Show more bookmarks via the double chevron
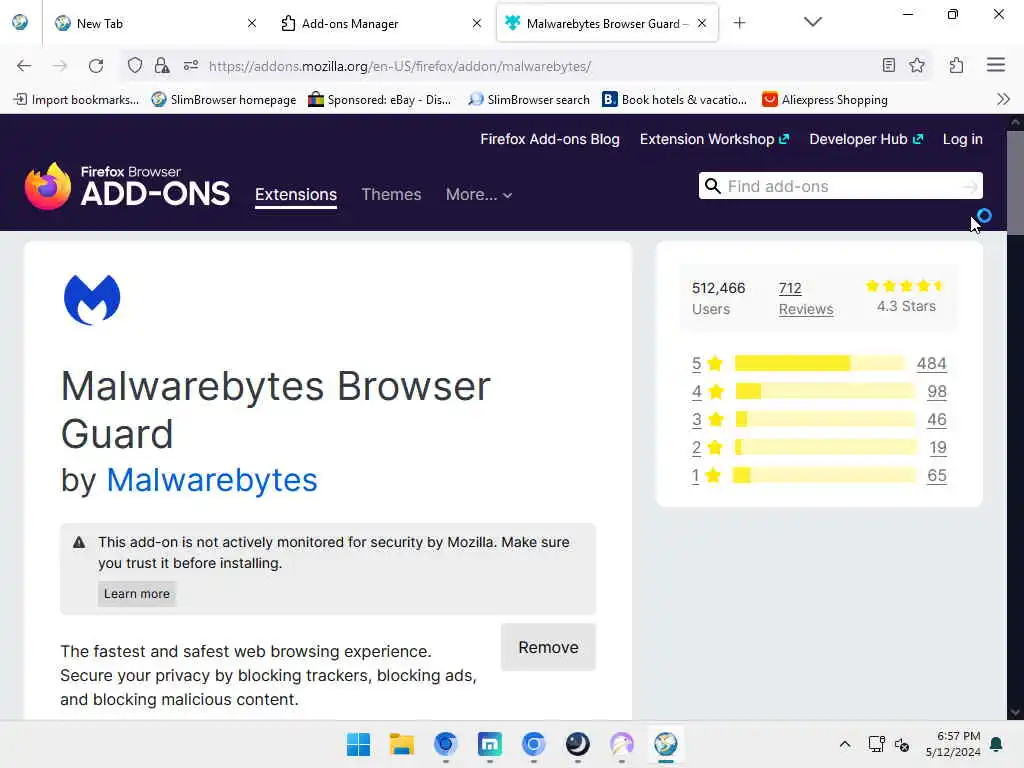The image size is (1024, 768). point(1004,99)
